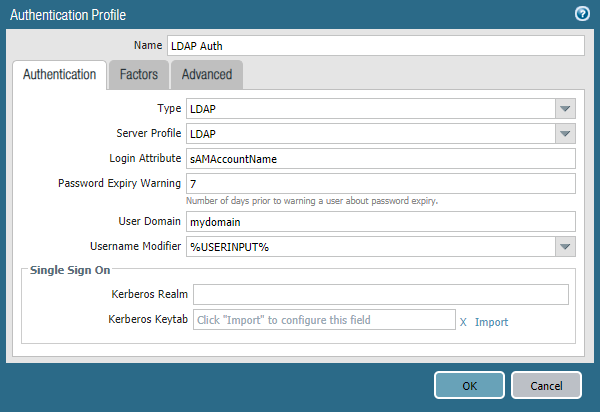Open the Advanced tab

point(206,75)
